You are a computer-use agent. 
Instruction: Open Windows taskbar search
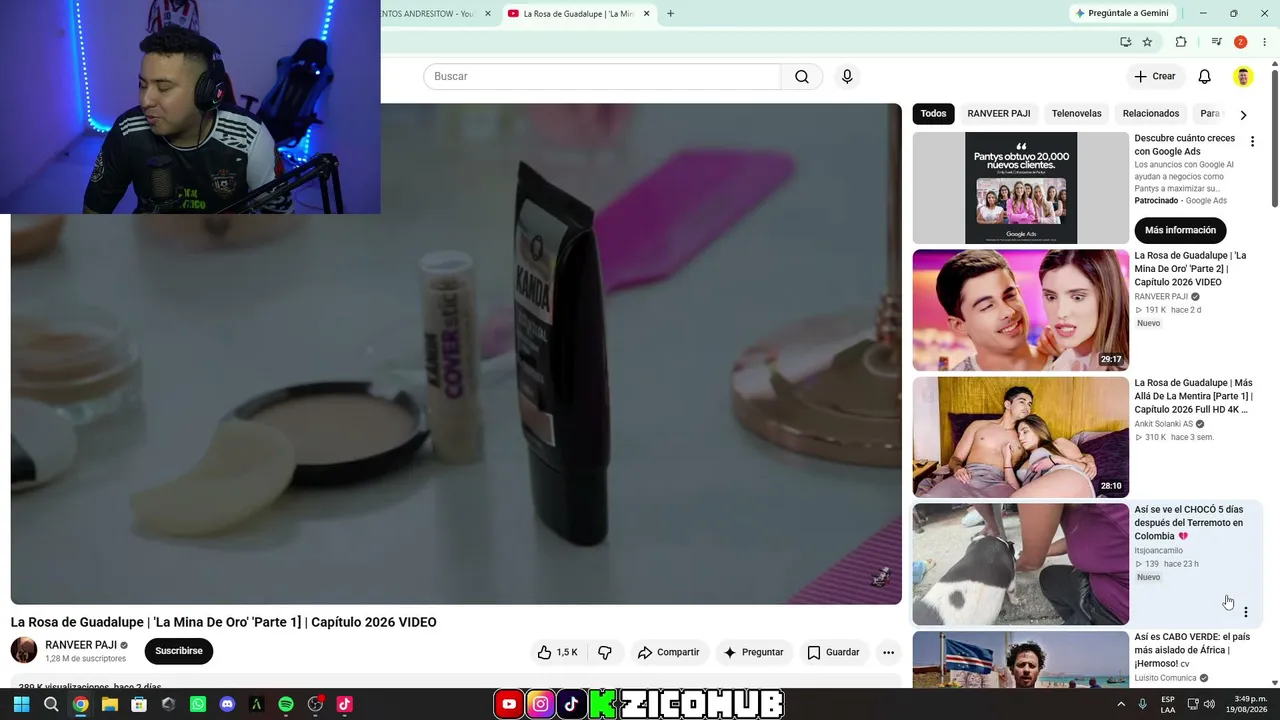click(x=51, y=704)
